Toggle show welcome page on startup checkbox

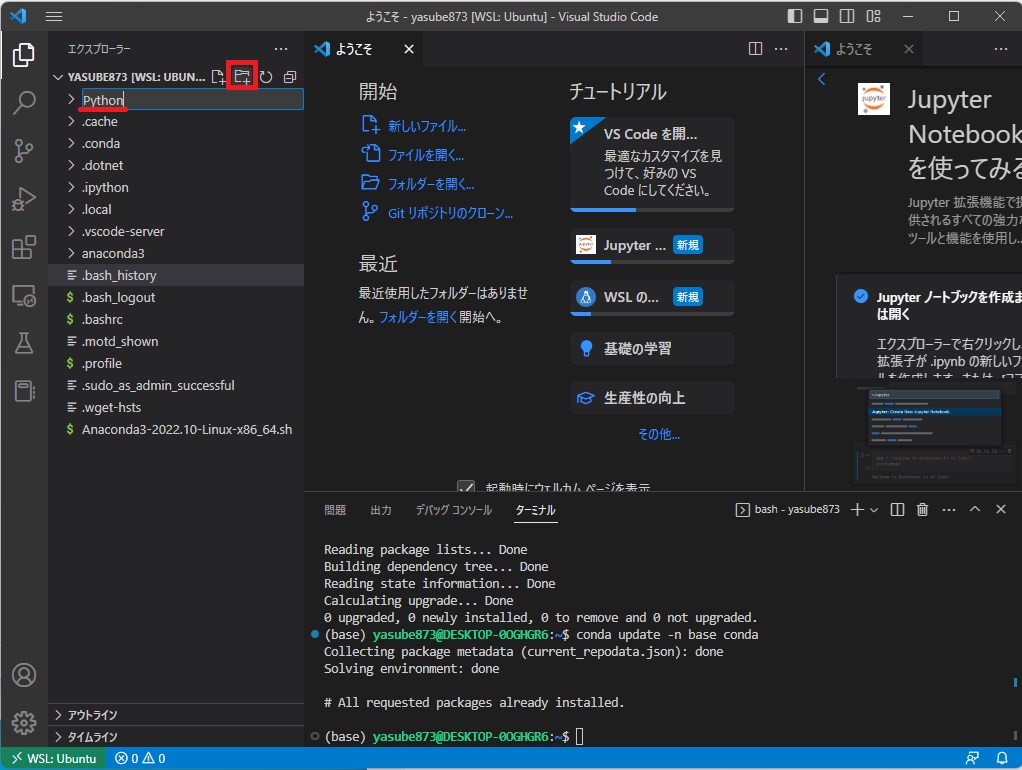[x=466, y=486]
